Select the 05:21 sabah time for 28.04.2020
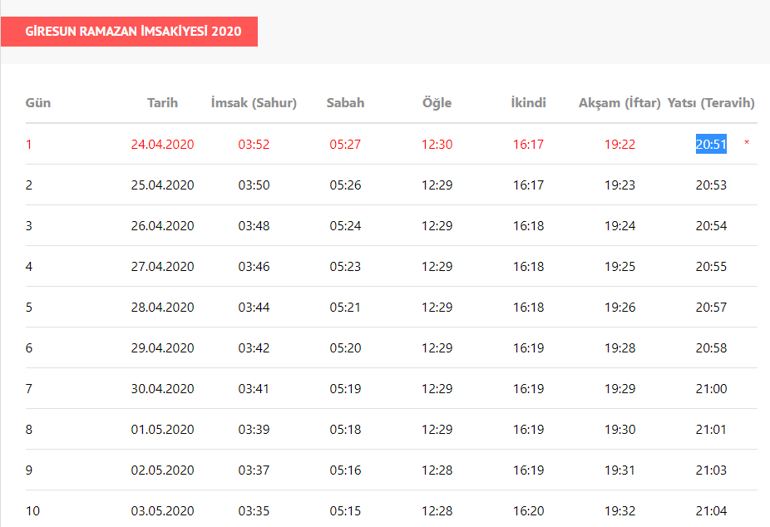 tap(345, 307)
